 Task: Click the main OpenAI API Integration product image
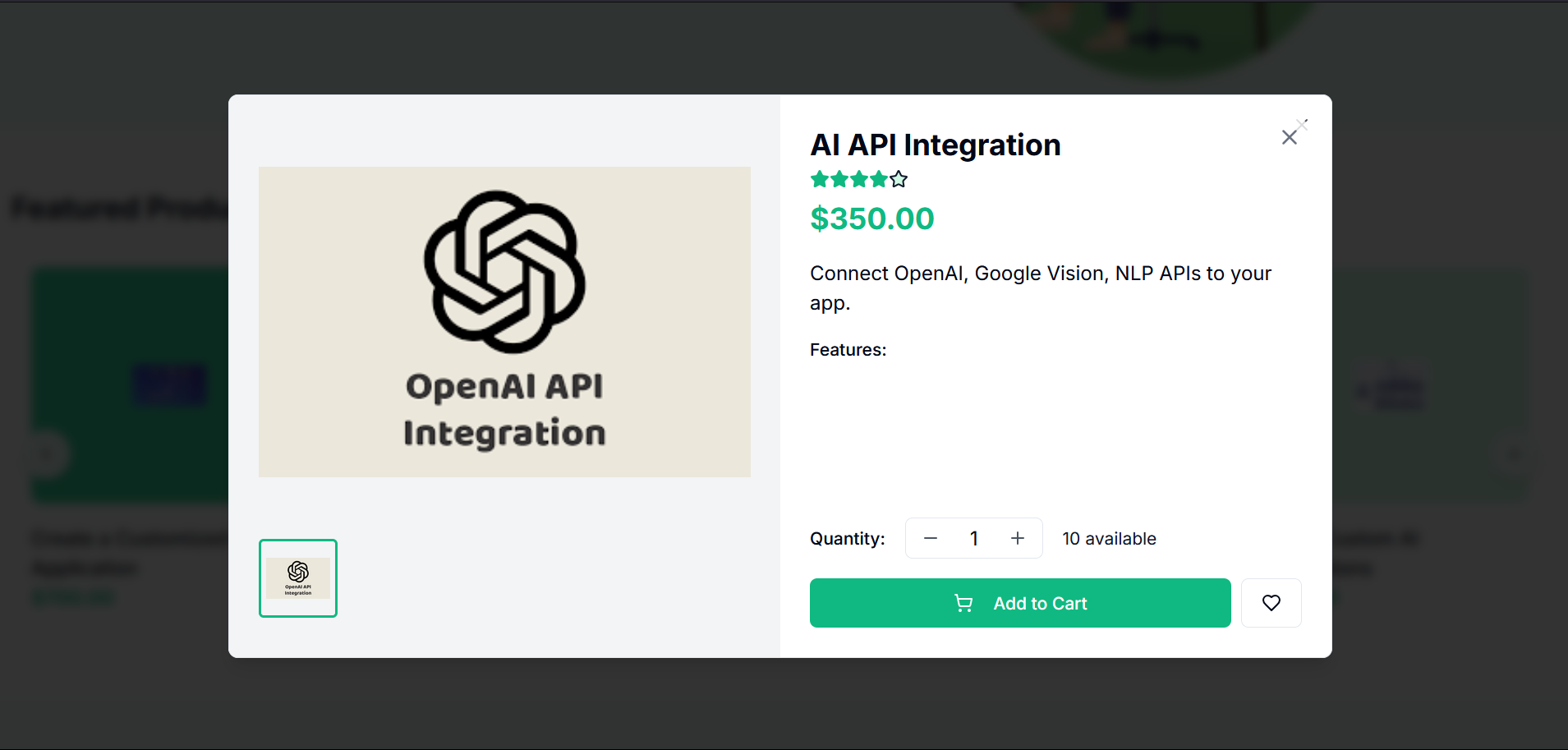[x=504, y=322]
